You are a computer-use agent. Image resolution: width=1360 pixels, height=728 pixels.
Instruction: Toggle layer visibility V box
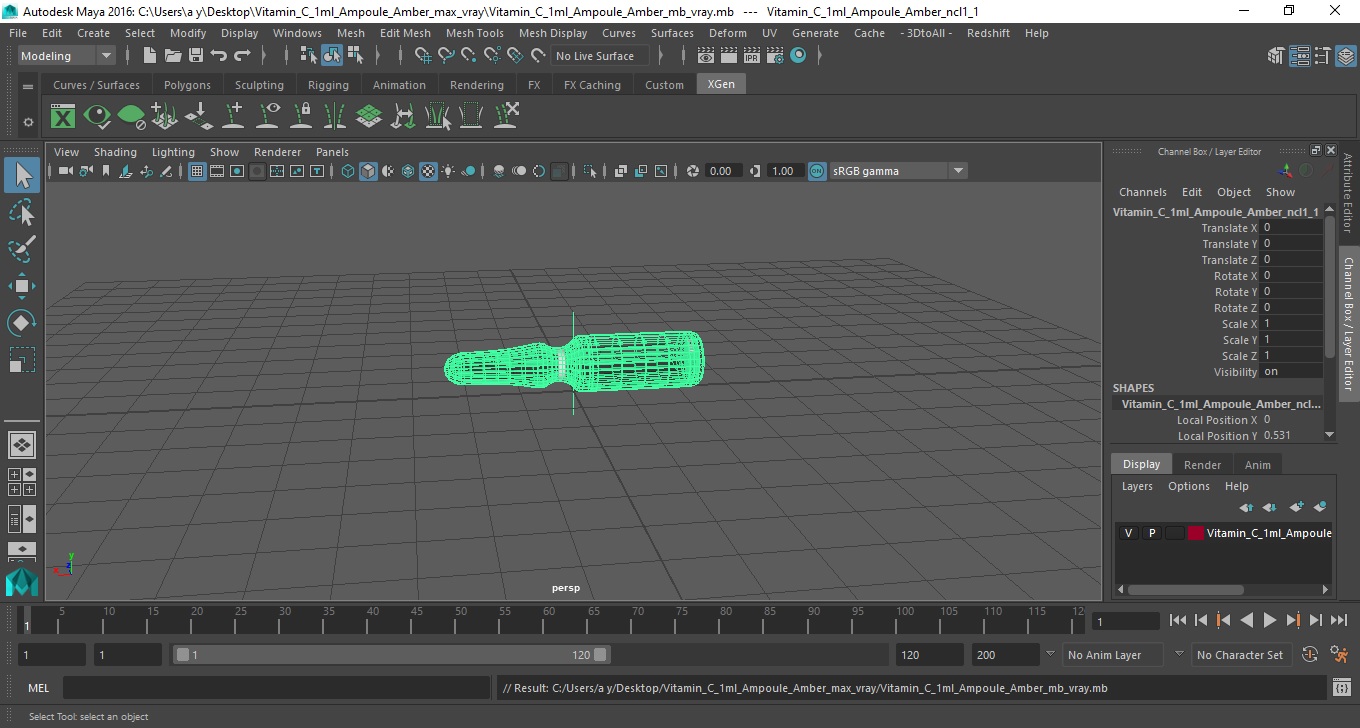pyautogui.click(x=1129, y=533)
